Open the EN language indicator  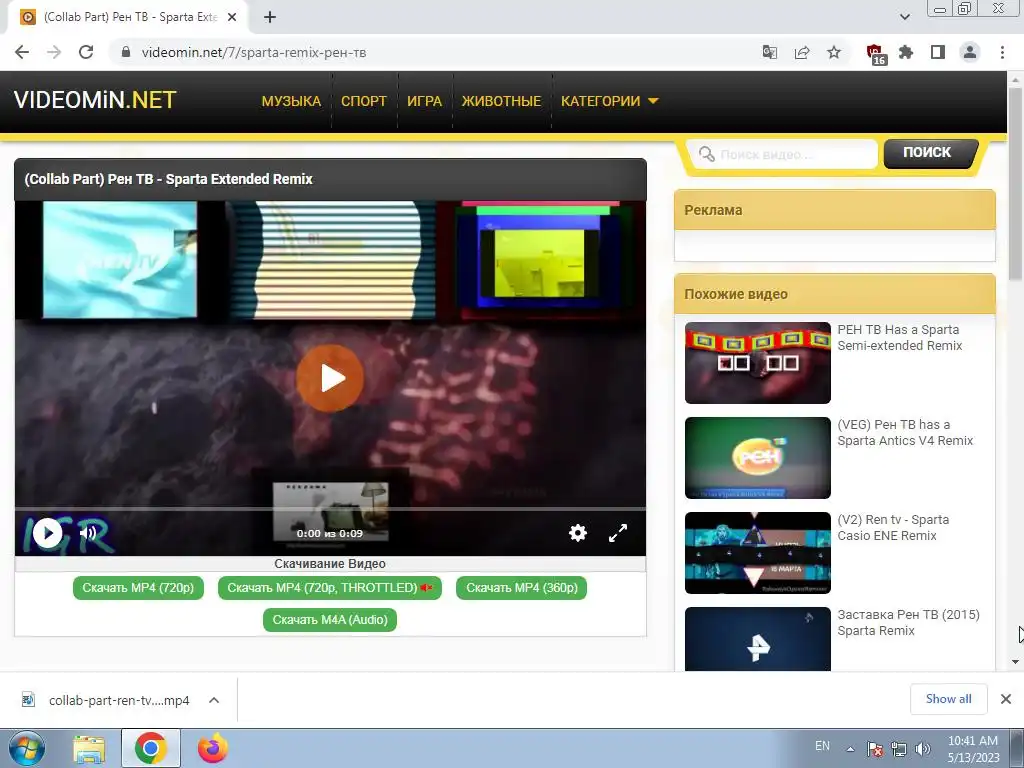(822, 746)
